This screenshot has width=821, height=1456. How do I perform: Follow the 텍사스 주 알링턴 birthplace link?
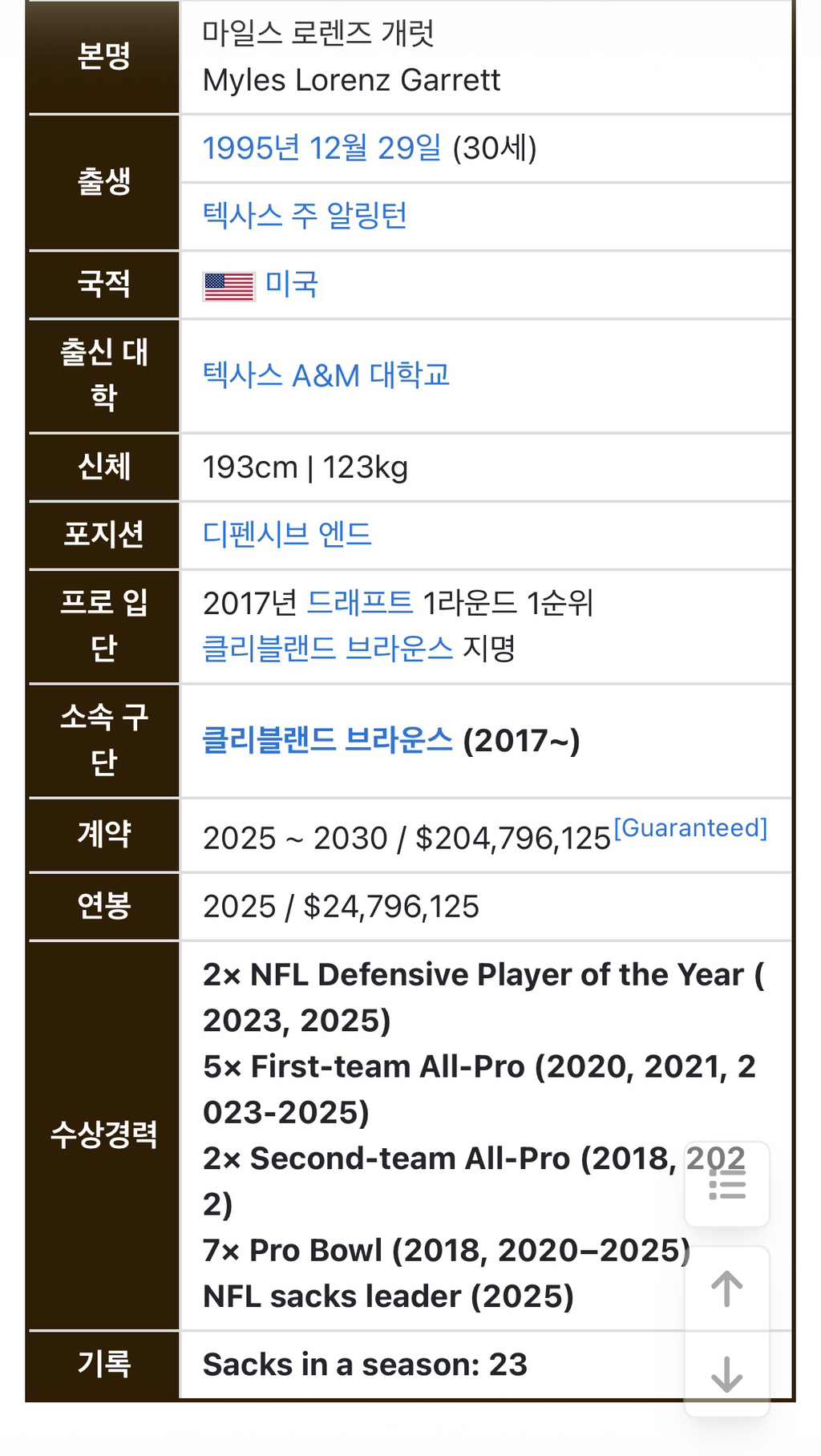pyautogui.click(x=305, y=216)
